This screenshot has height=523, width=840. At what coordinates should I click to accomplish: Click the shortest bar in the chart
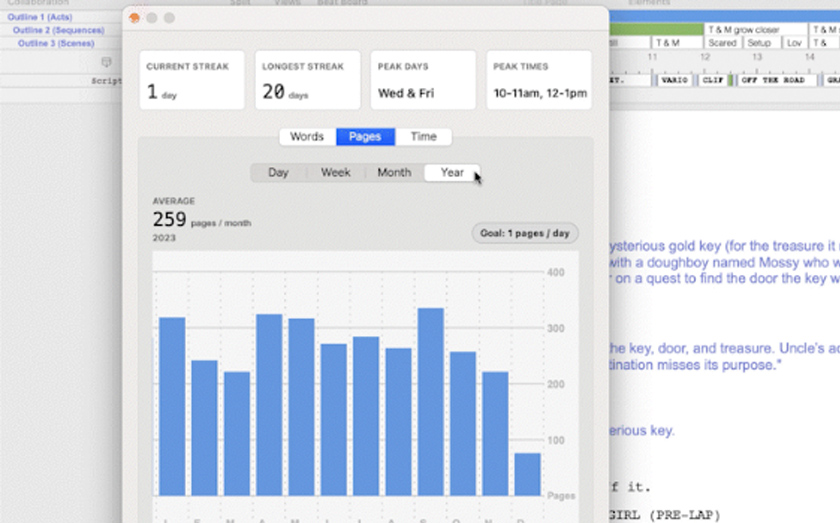coord(527,474)
